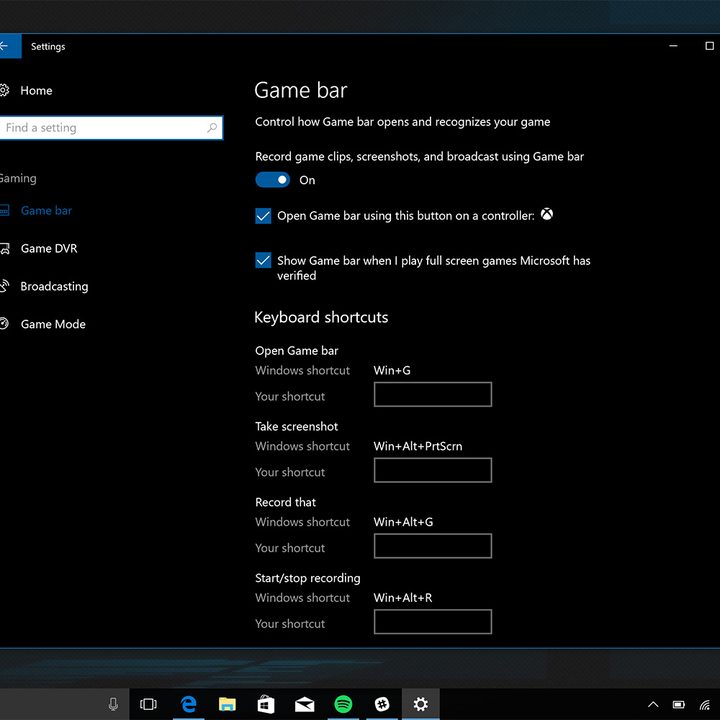The image size is (720, 720).
Task: Uncheck Open Game bar using controller button
Action: click(263, 216)
